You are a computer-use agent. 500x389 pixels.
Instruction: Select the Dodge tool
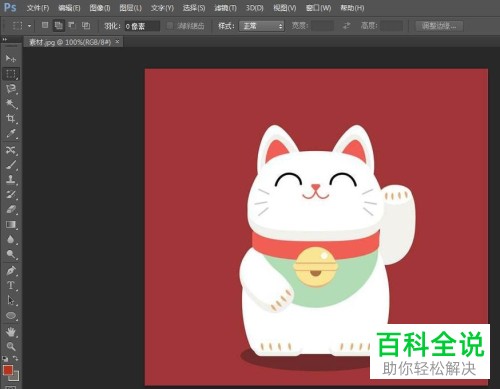pos(11,254)
